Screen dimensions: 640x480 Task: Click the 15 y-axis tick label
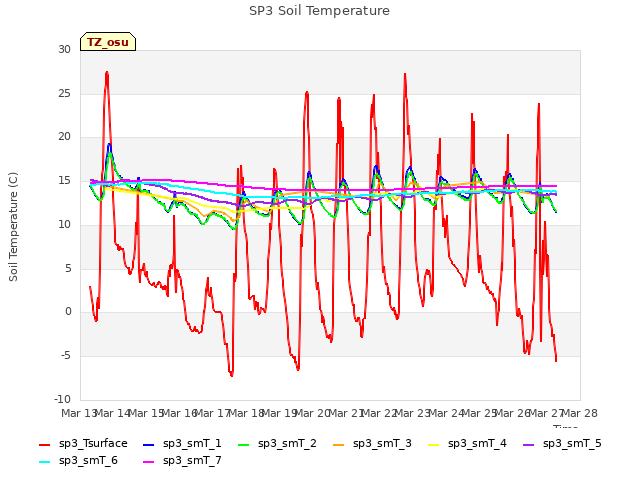tap(64, 181)
